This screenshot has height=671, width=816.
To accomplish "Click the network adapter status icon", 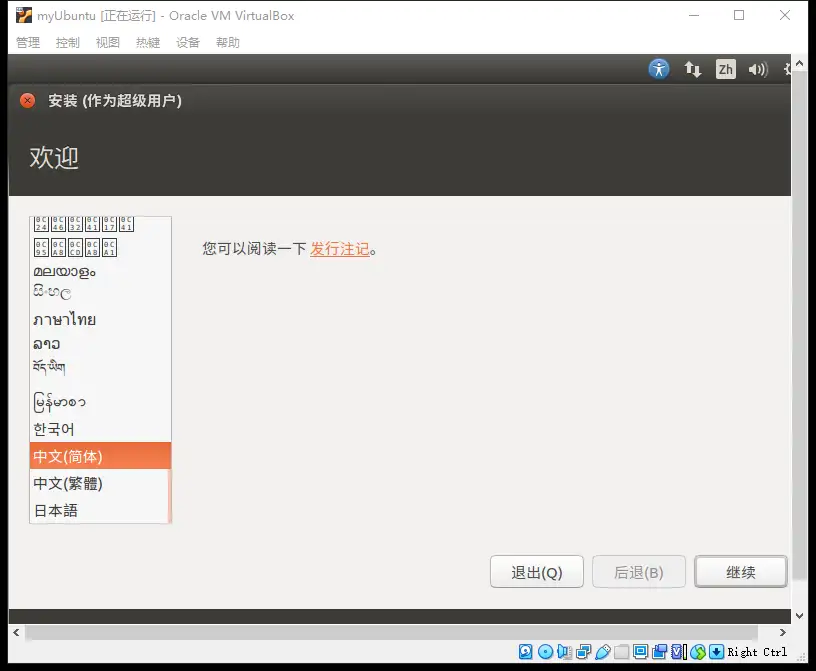I will tap(583, 652).
